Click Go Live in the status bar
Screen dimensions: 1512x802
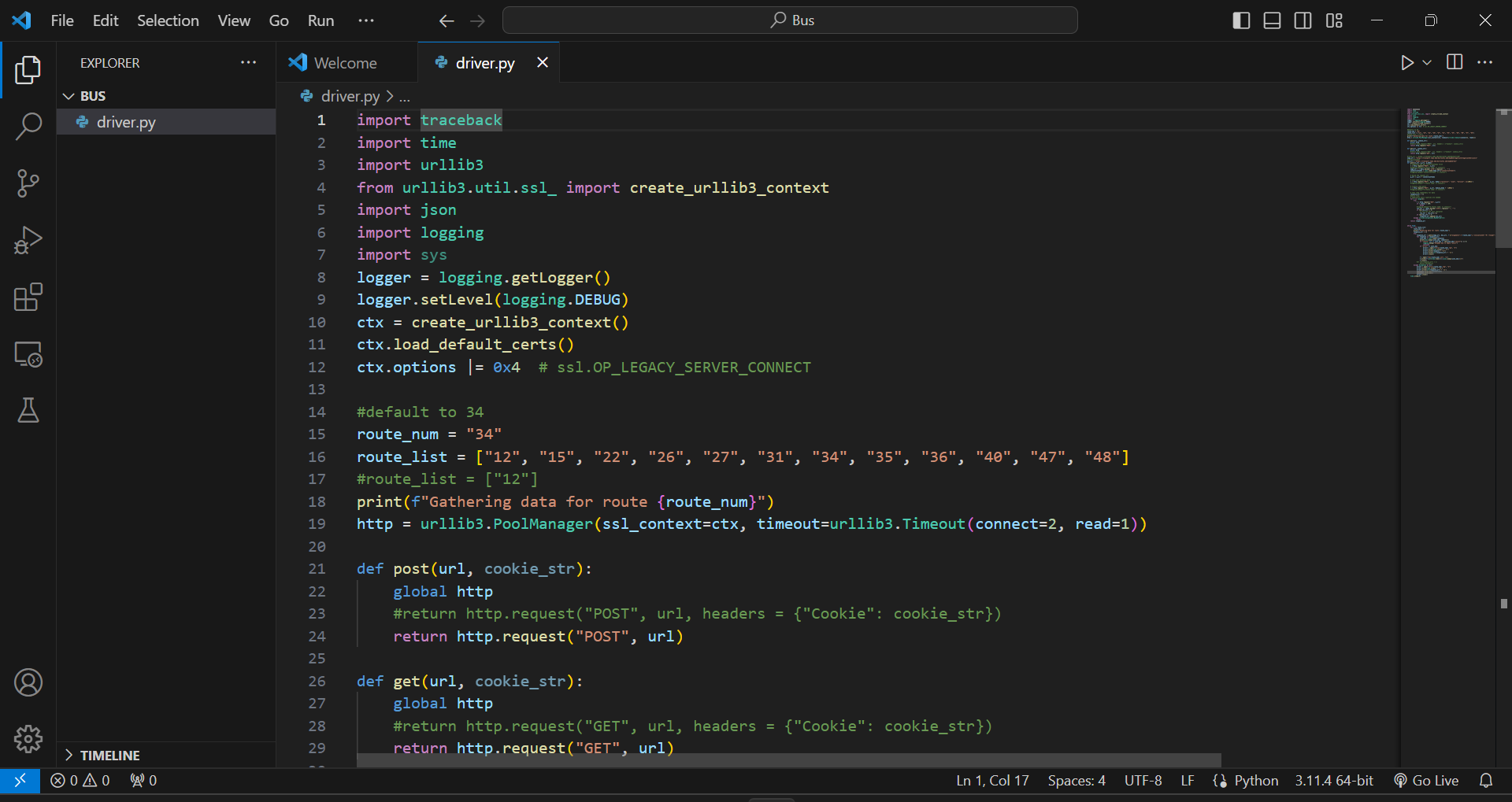(x=1426, y=780)
